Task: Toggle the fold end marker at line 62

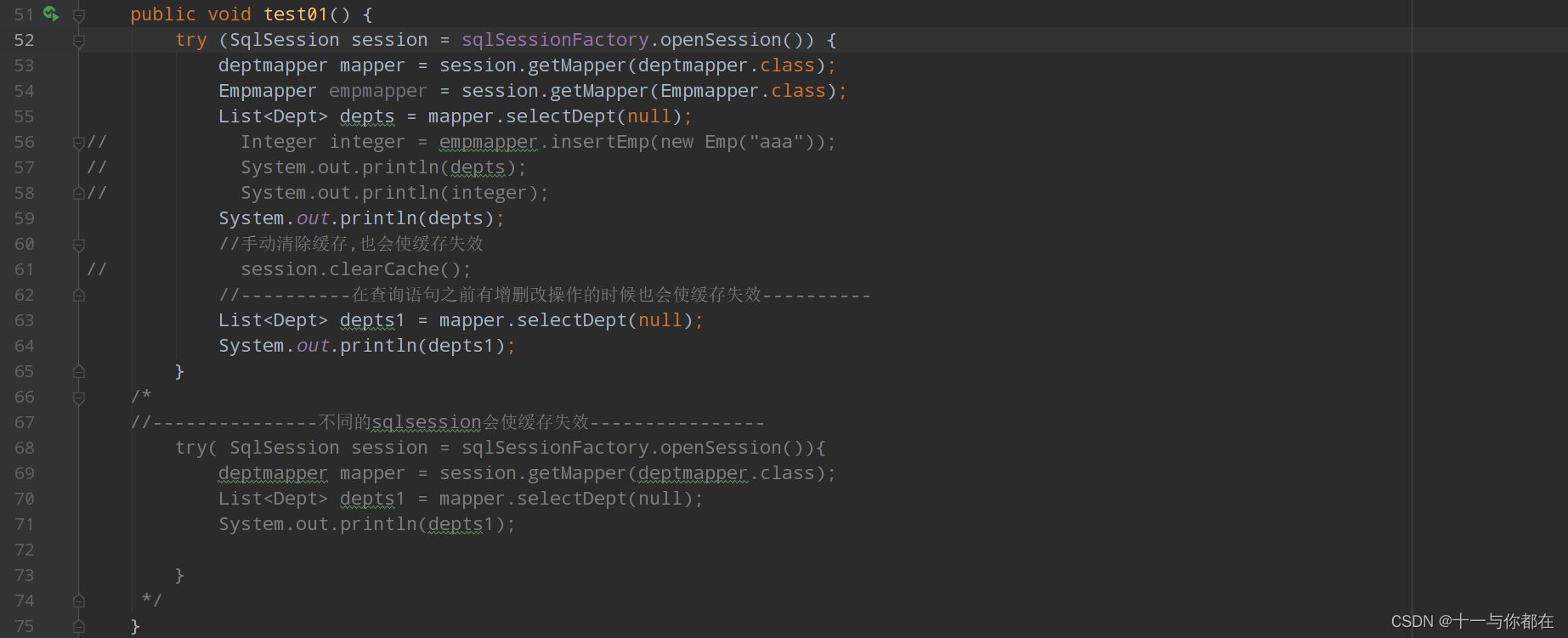Action: click(x=79, y=295)
